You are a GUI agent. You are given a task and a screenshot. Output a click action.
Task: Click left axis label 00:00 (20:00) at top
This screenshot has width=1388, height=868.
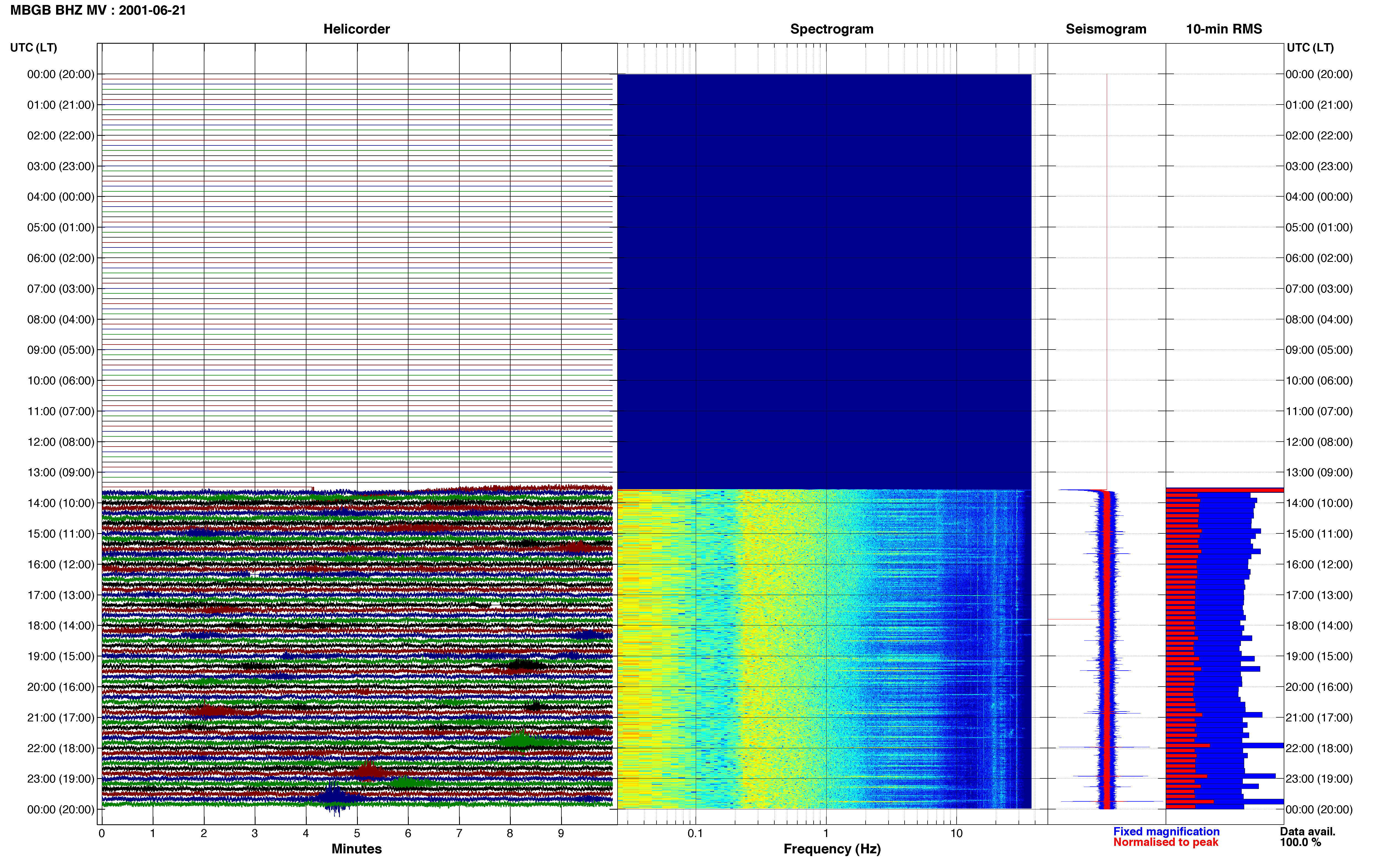click(61, 74)
